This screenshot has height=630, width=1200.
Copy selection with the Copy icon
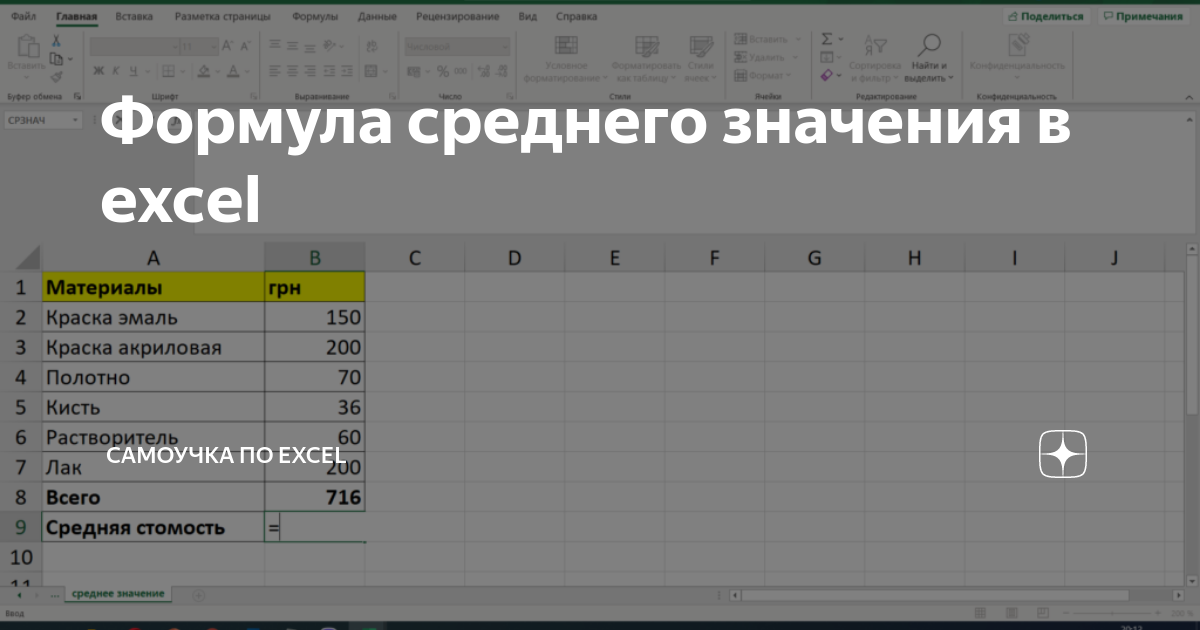coord(55,59)
